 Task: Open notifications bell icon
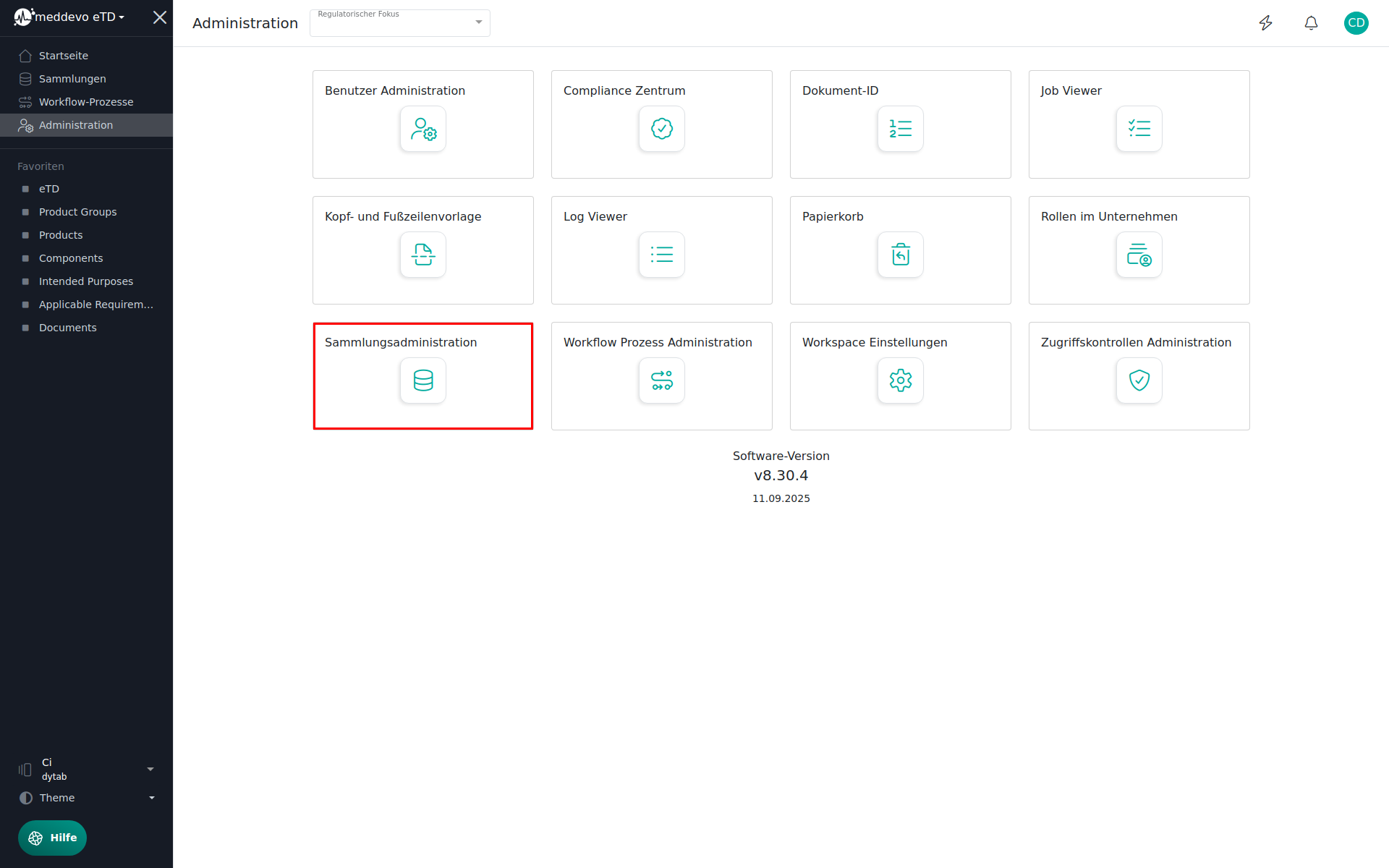click(1311, 23)
